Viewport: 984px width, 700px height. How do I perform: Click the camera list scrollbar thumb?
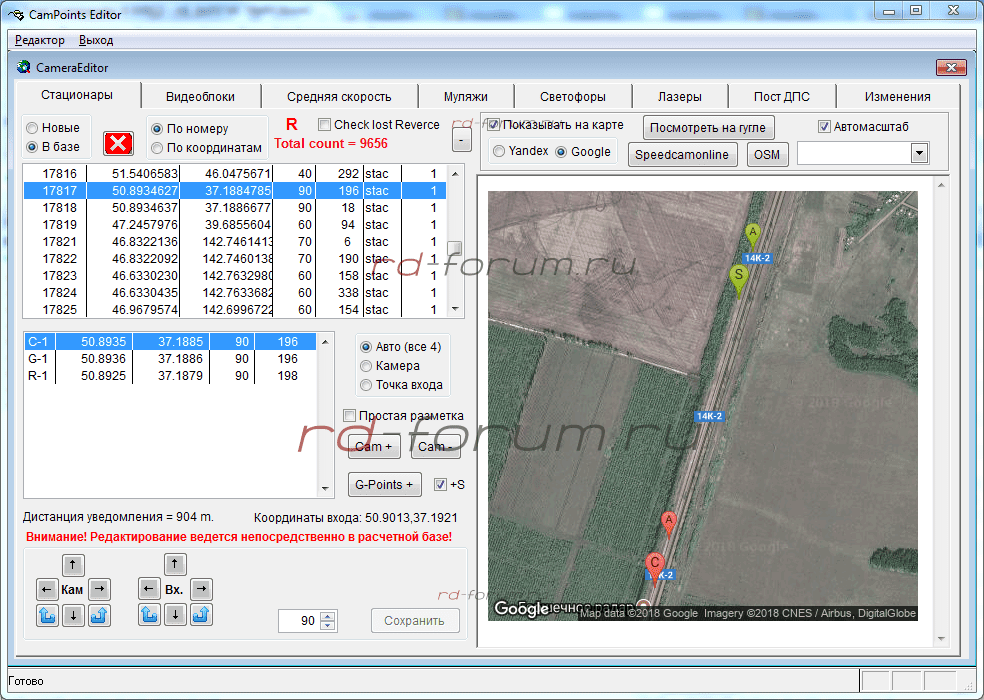click(455, 247)
